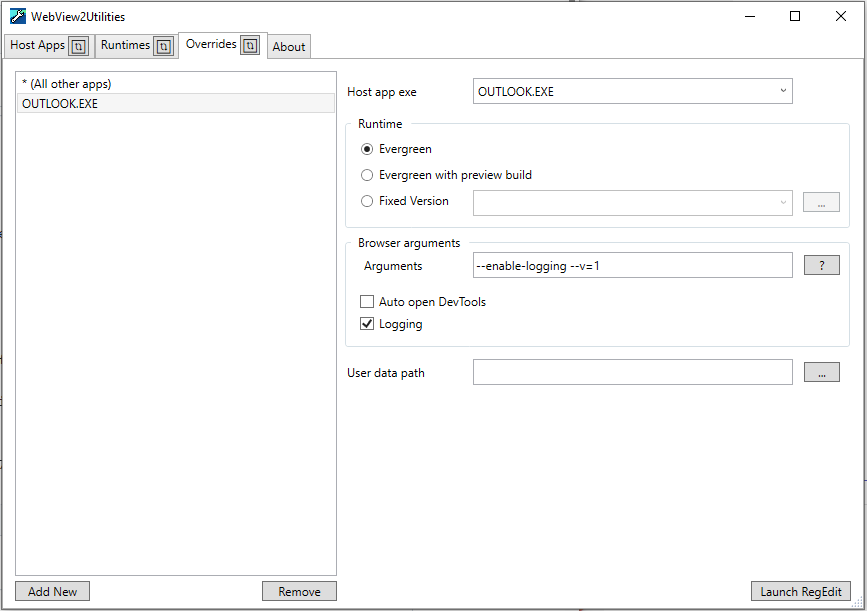
Task: Click the refresh icon on Host Apps tab
Action: tap(78, 46)
